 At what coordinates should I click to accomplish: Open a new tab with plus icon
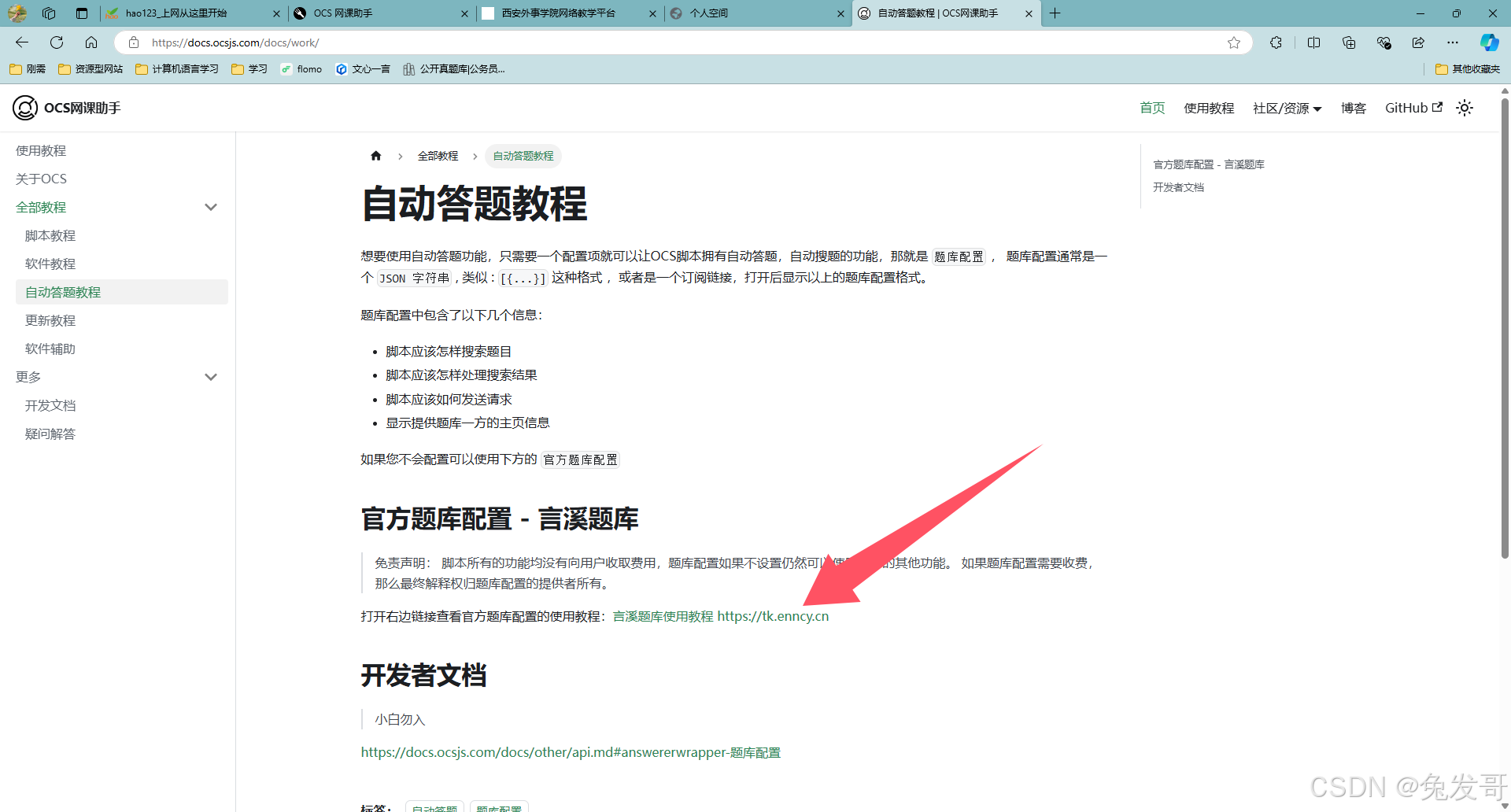(1055, 13)
